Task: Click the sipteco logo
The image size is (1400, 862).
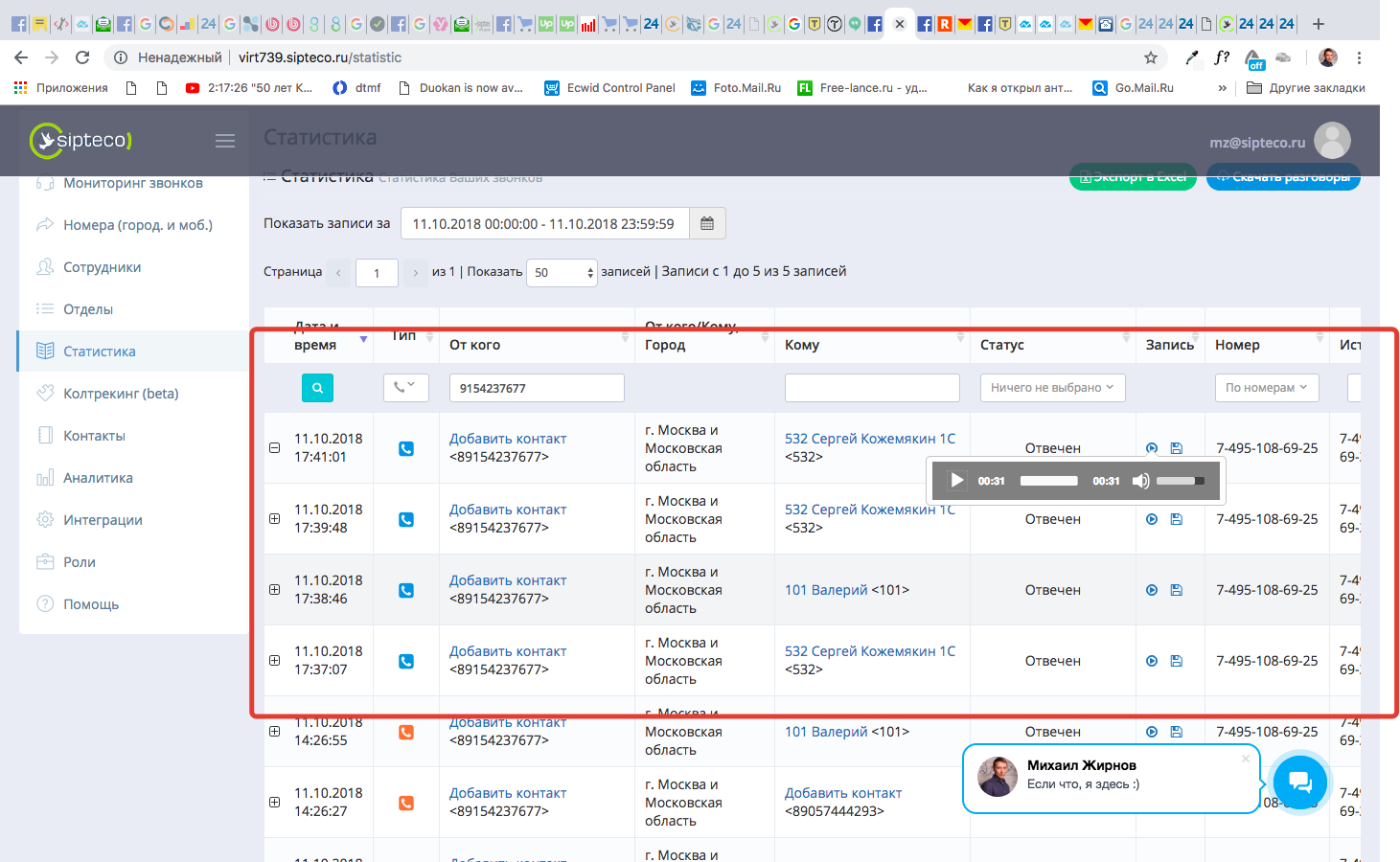Action: click(x=81, y=140)
